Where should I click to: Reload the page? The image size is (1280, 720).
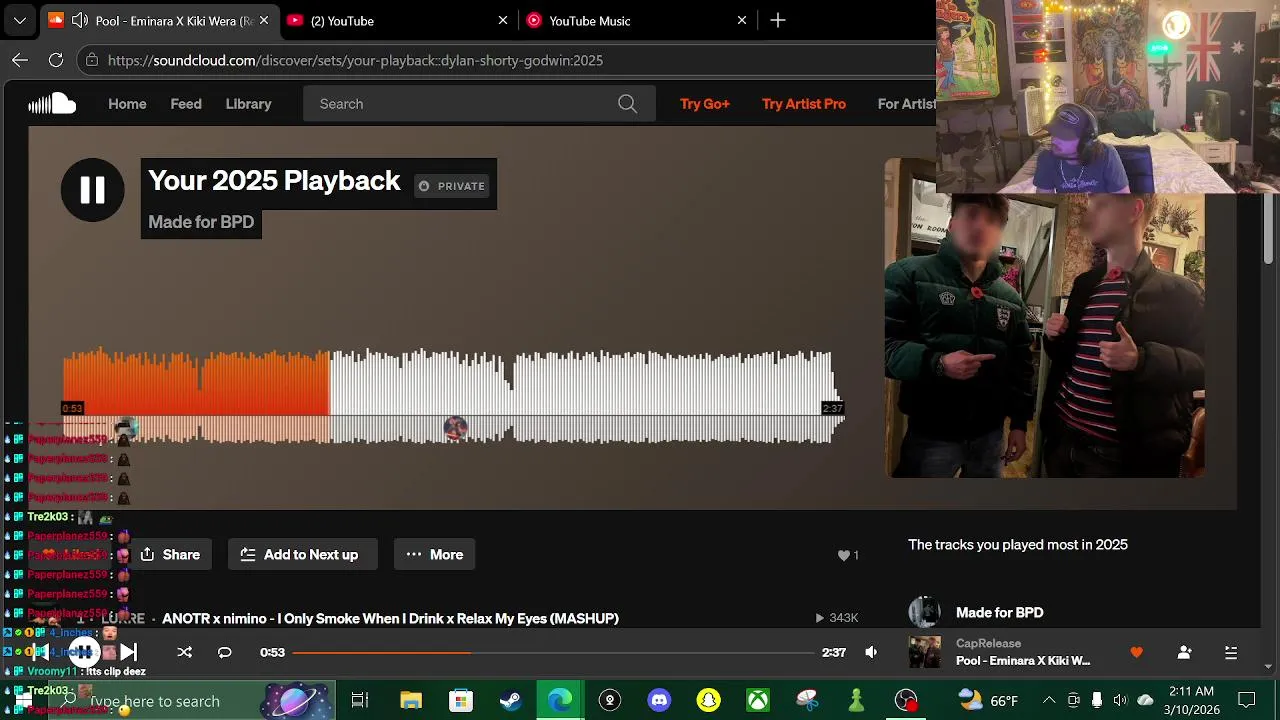coord(56,60)
